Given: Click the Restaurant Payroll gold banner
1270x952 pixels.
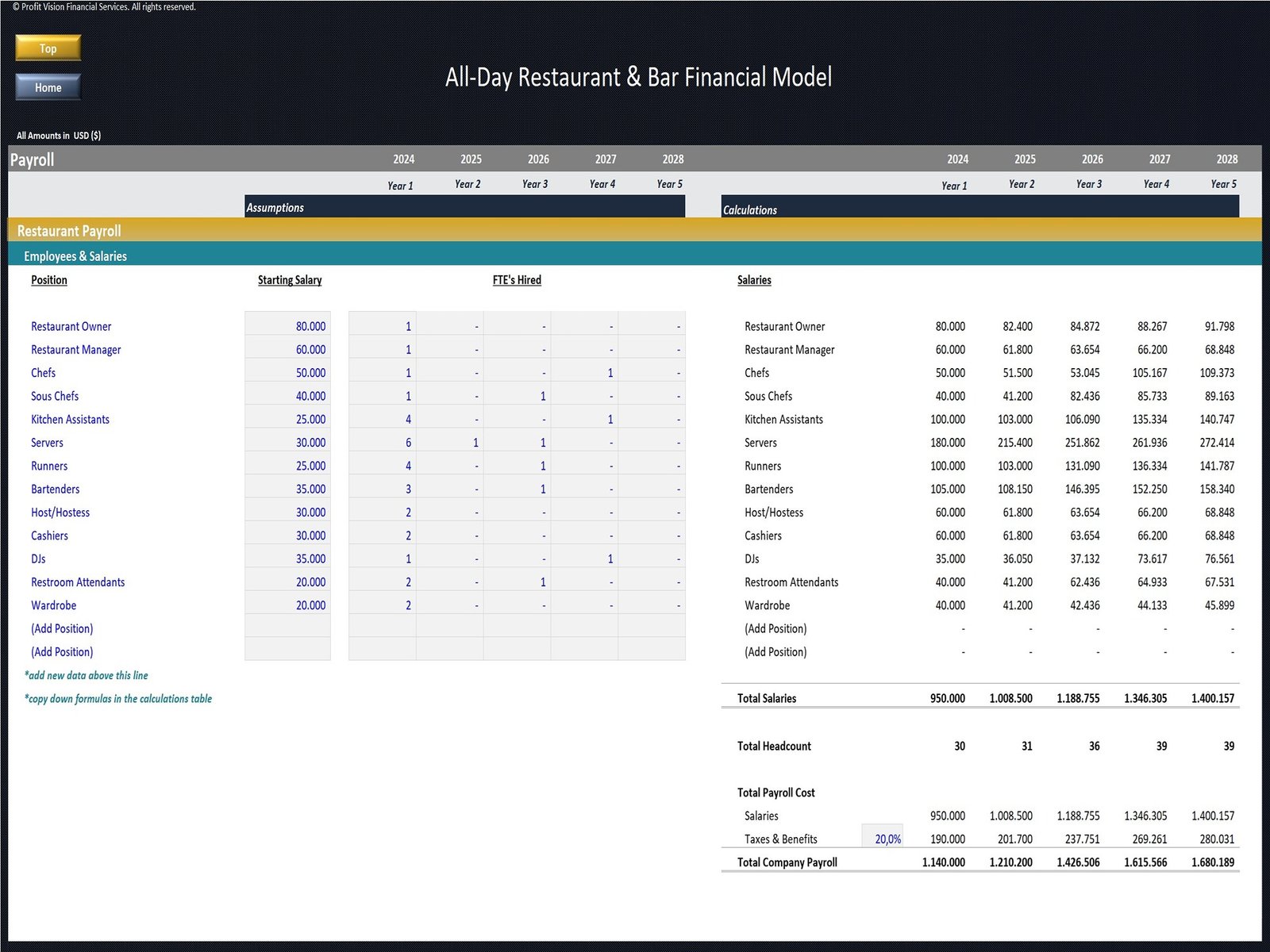Looking at the screenshot, I should (x=68, y=230).
